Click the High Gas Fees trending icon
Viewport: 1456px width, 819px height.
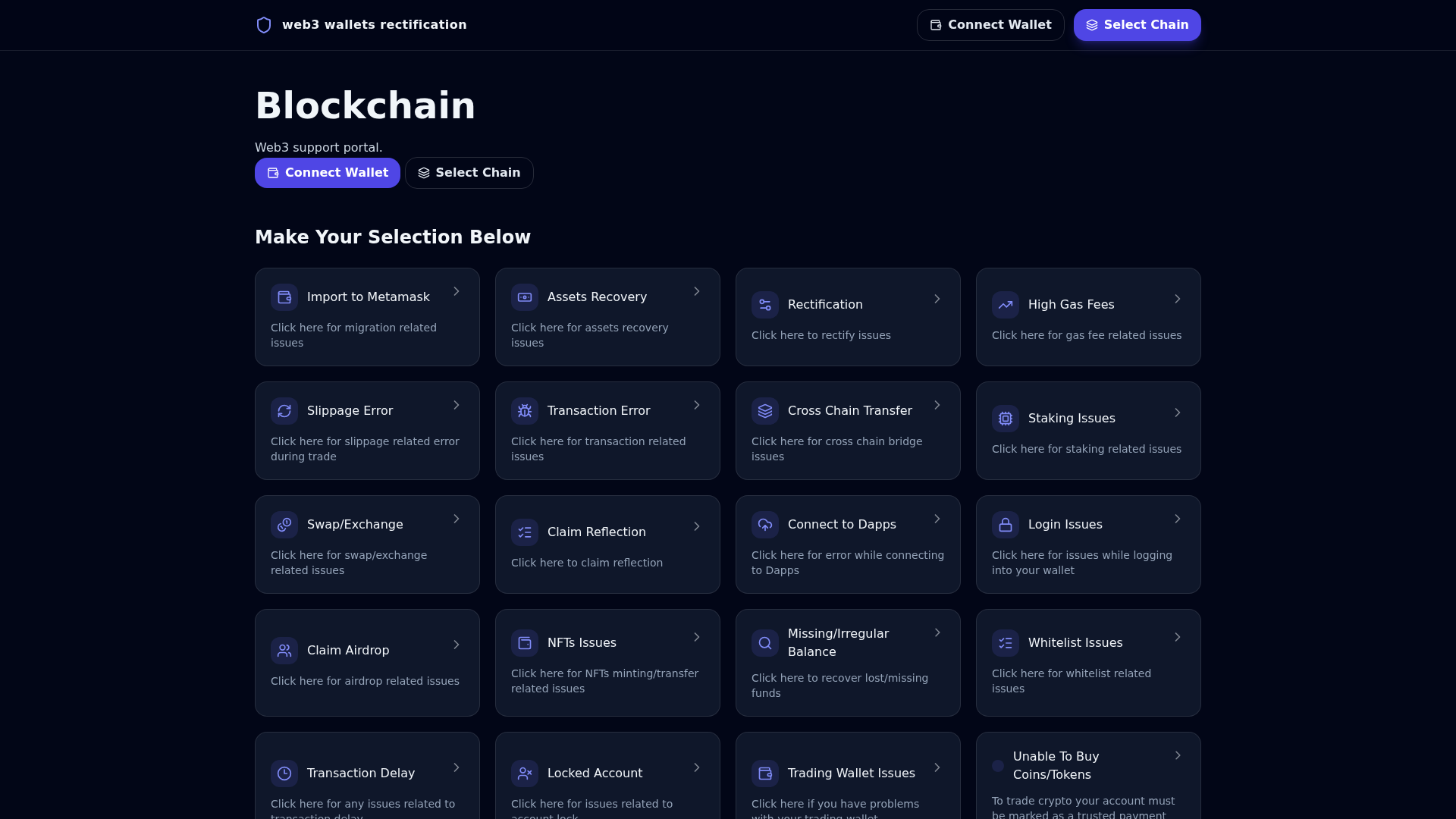pos(1006,305)
